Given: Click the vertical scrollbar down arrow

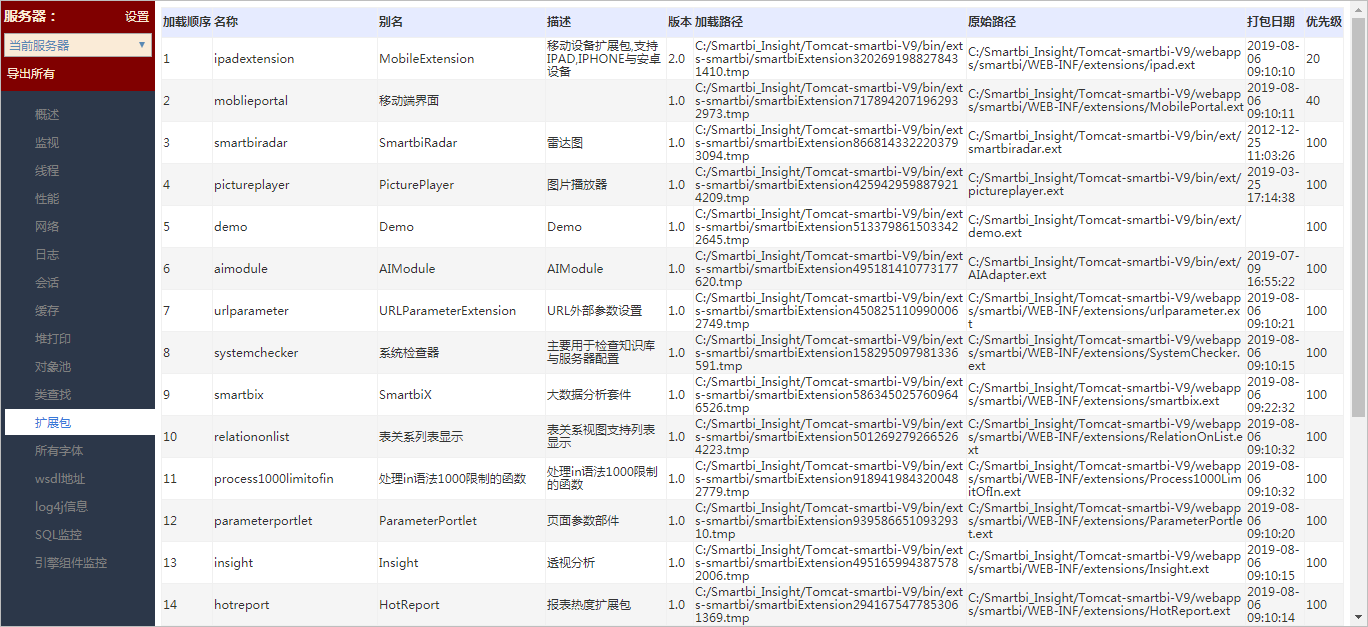Looking at the screenshot, I should [1359, 617].
